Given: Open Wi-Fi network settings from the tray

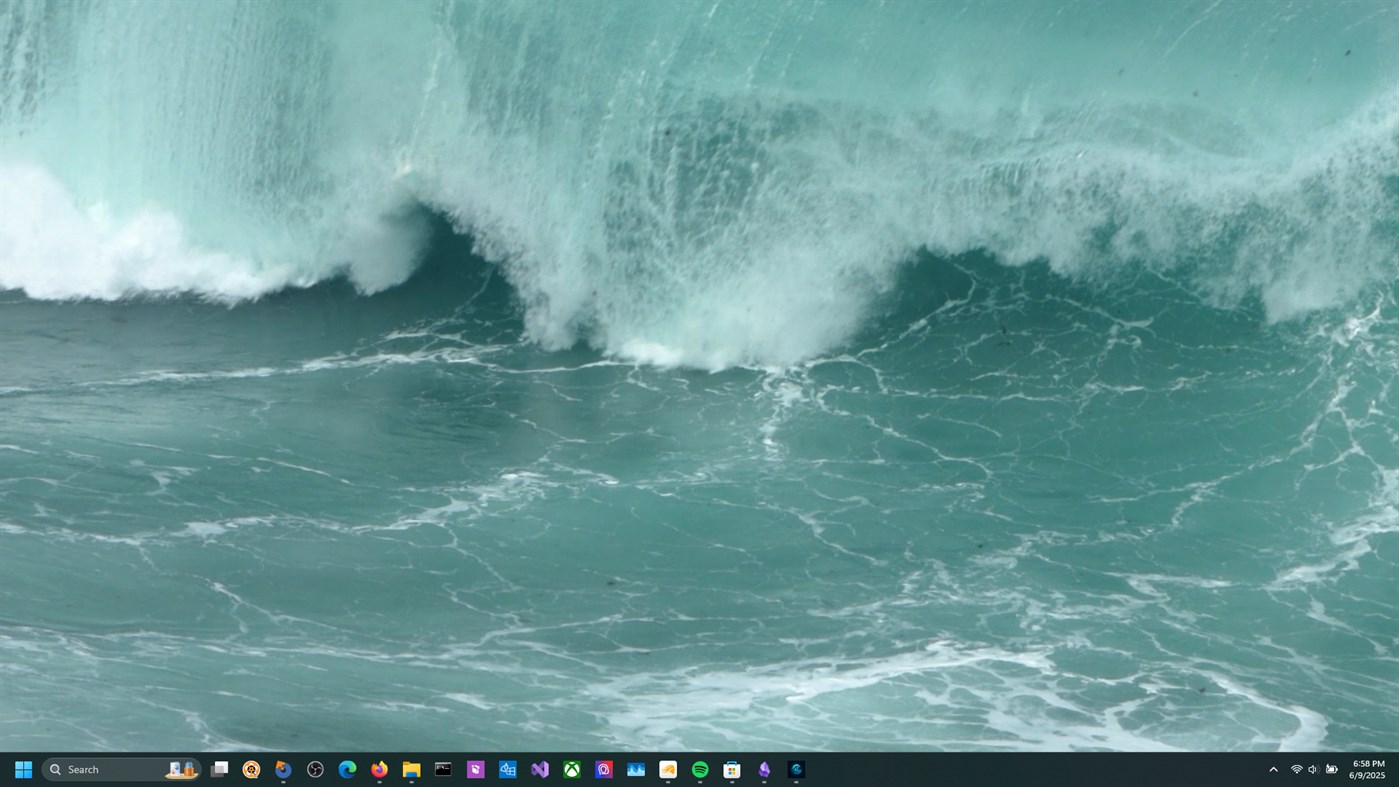Looking at the screenshot, I should [1296, 769].
